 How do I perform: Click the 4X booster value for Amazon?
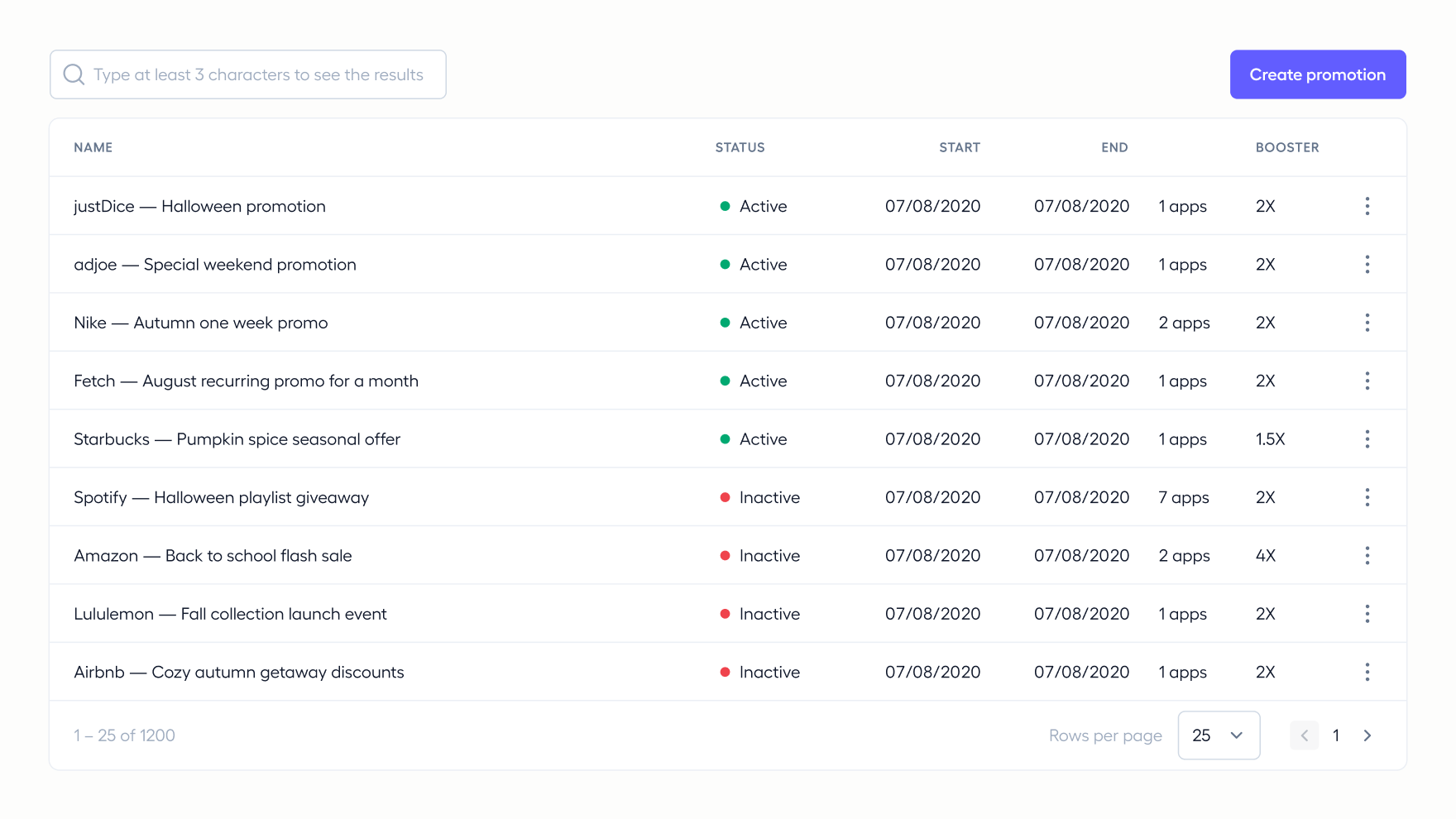1265,556
